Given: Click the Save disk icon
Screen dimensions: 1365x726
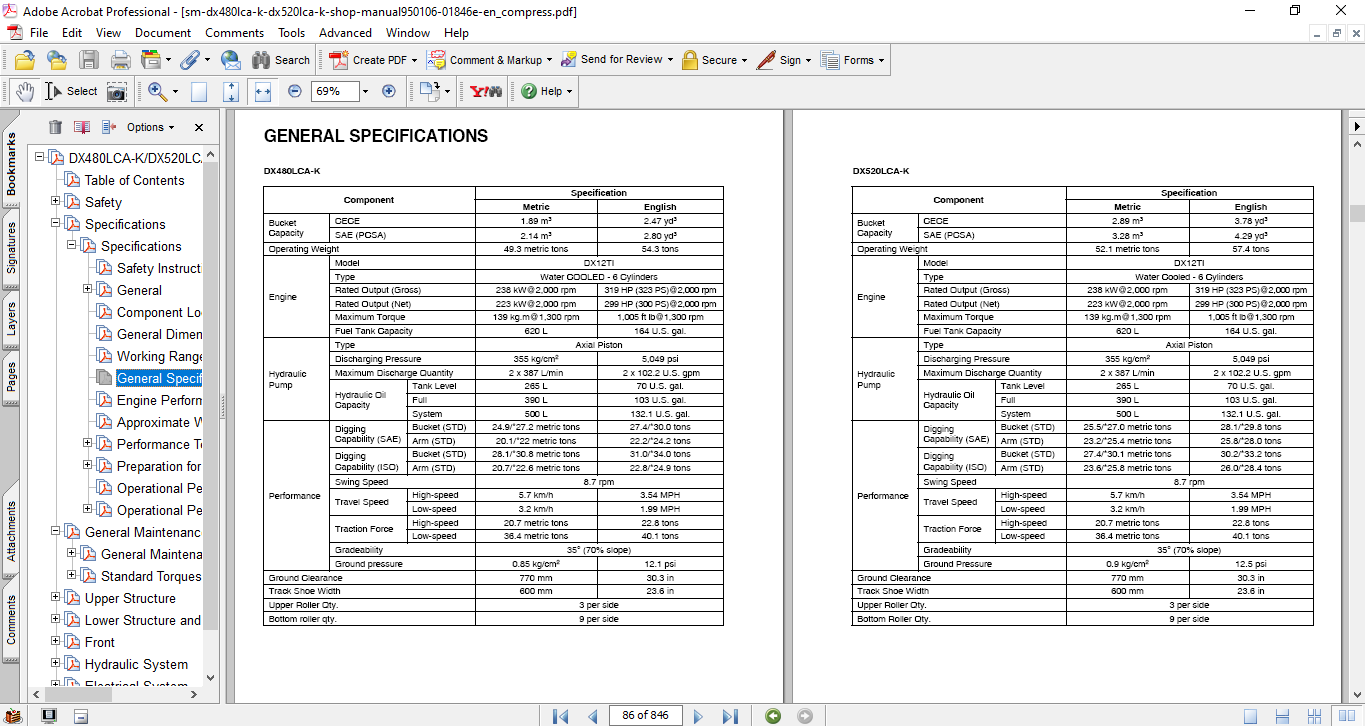Looking at the screenshot, I should [88, 60].
